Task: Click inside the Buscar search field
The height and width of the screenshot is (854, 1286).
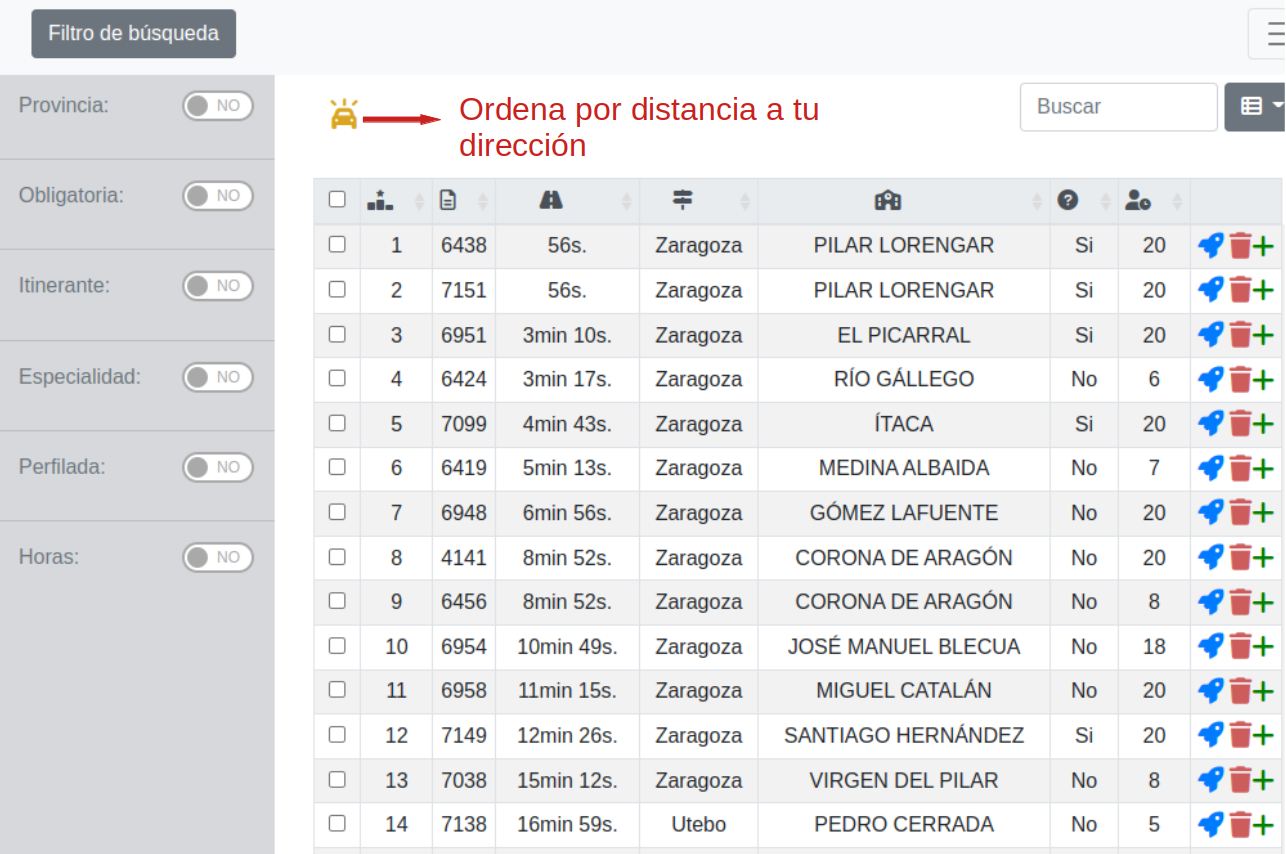Action: pos(1118,107)
